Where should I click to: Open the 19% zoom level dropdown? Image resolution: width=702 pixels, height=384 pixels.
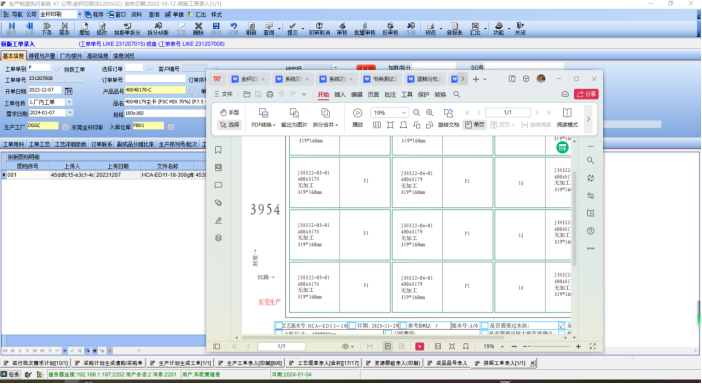(x=403, y=113)
